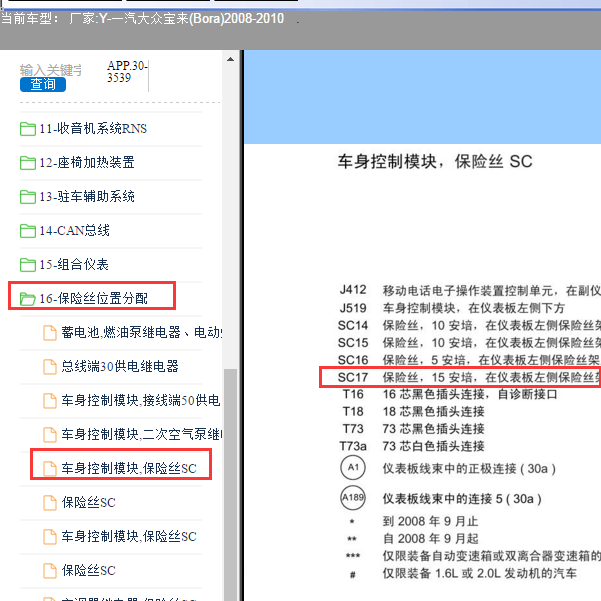Click the 自 2008 年 9 月起 footnote
The height and width of the screenshot is (601, 601).
pos(430,539)
